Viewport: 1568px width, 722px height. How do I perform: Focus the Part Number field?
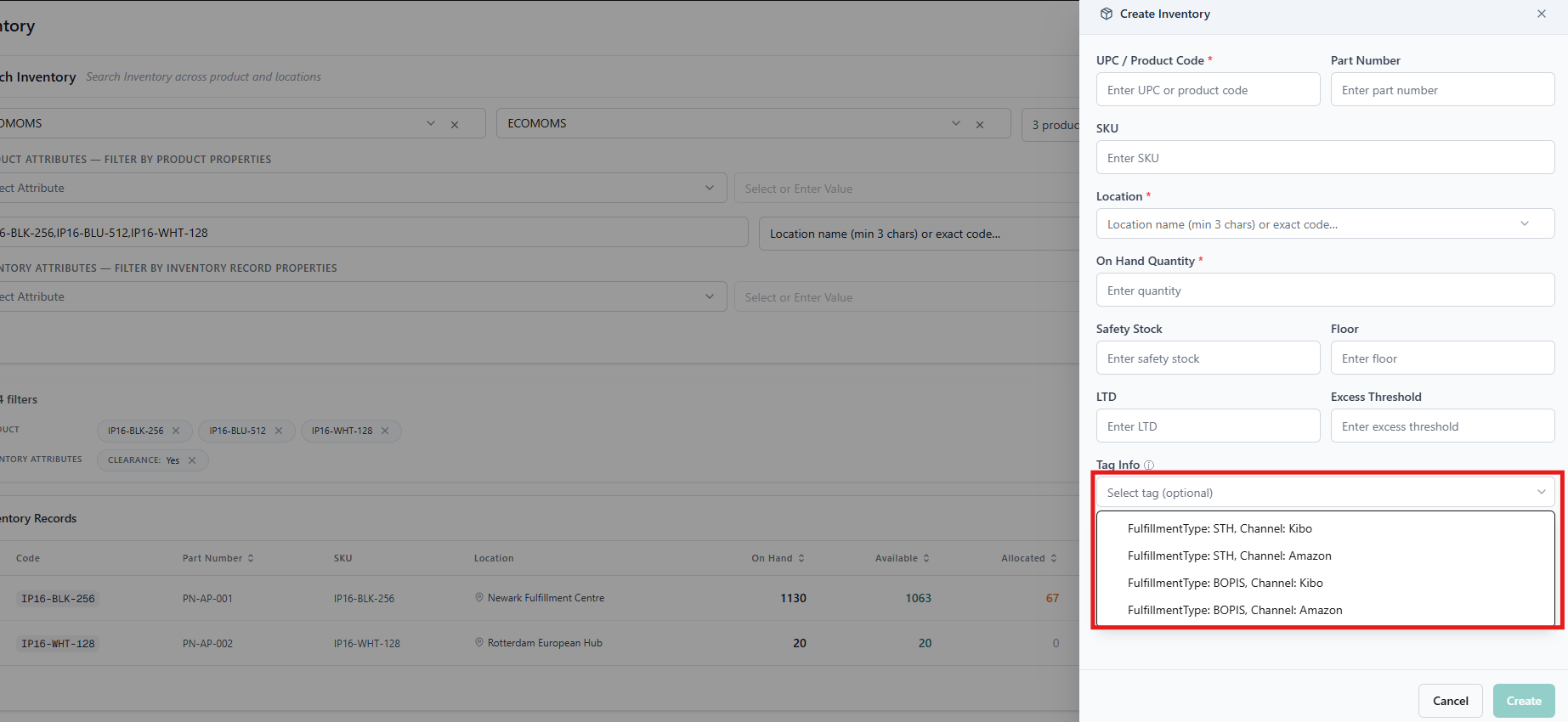pos(1442,89)
